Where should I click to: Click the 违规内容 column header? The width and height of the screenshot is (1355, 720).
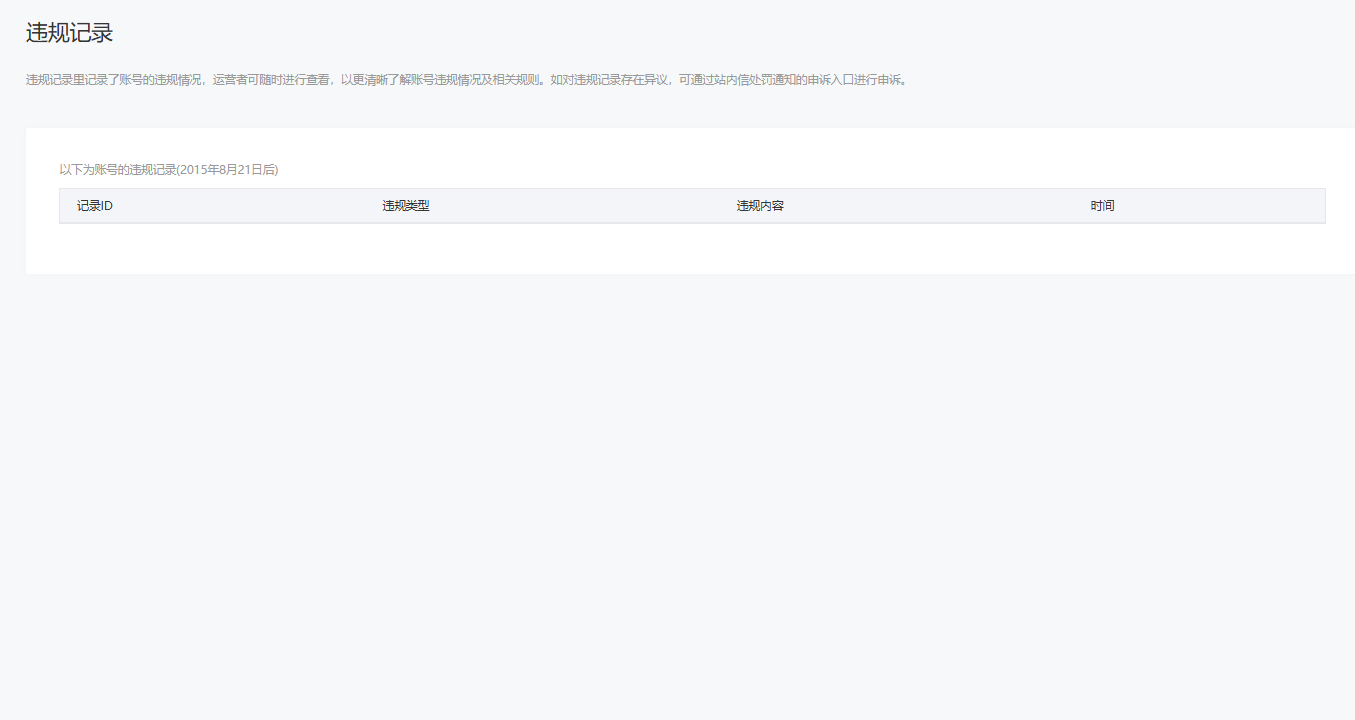click(x=760, y=206)
